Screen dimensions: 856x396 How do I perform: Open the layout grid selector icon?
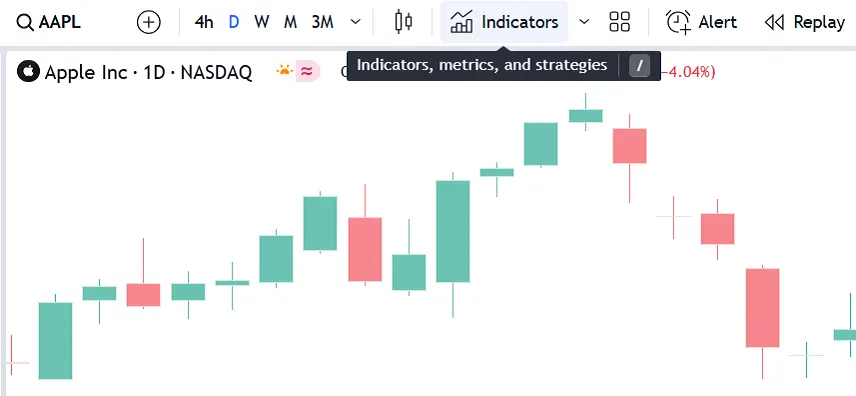coord(619,22)
